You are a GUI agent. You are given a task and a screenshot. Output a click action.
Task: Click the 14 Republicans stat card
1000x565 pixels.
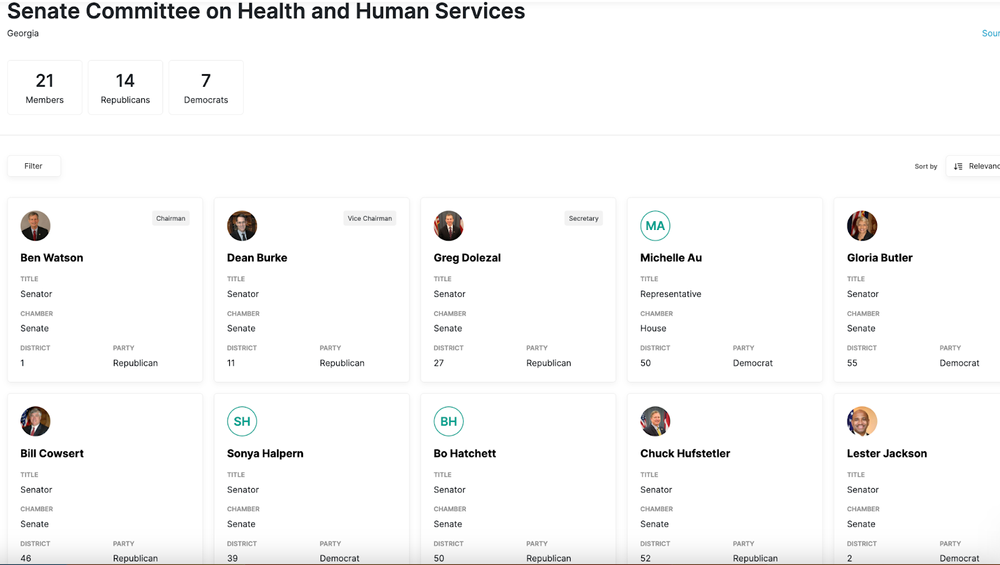(125, 87)
